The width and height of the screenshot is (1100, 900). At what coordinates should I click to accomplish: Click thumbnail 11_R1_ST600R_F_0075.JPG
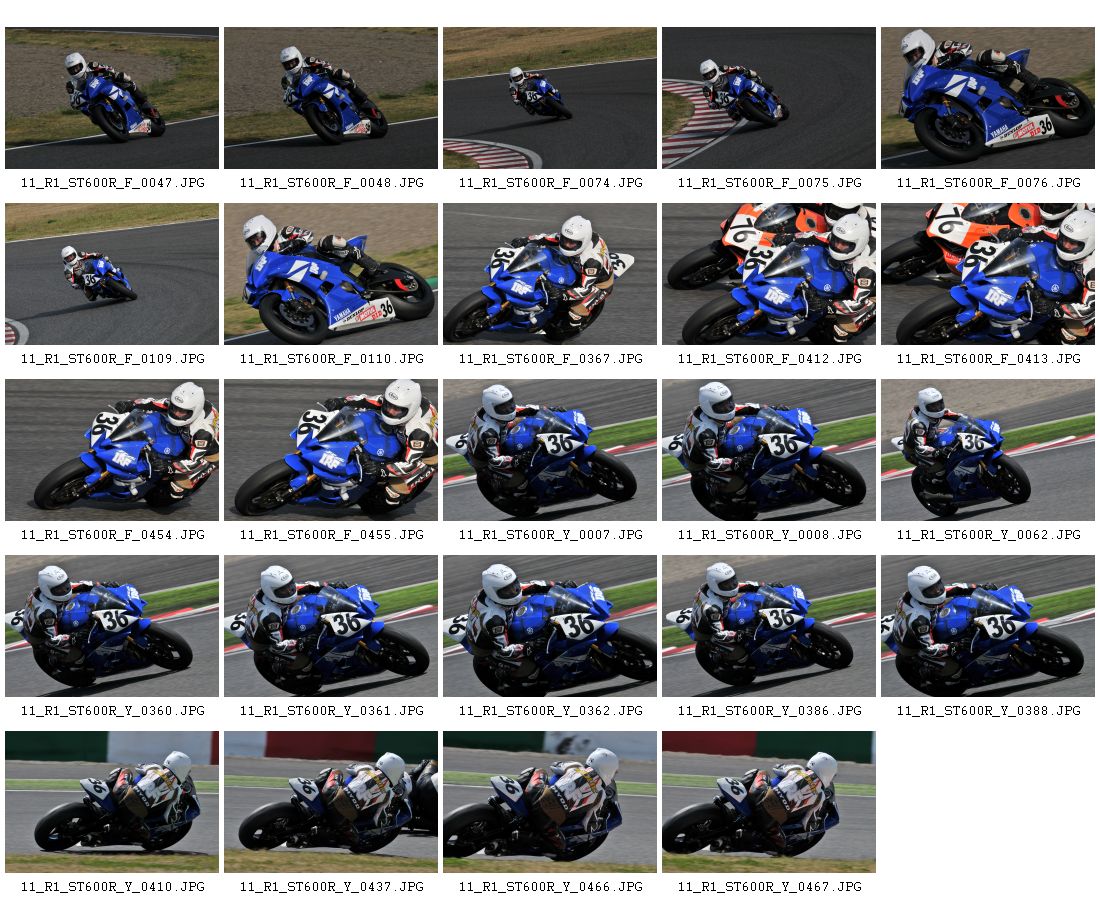(769, 98)
